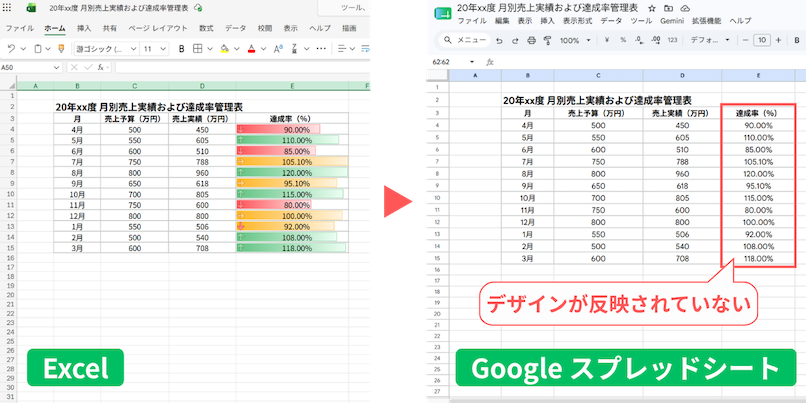Viewport: 806px width, 403px height.
Task: Click the Sheets メニュー search box
Action: click(x=464, y=40)
